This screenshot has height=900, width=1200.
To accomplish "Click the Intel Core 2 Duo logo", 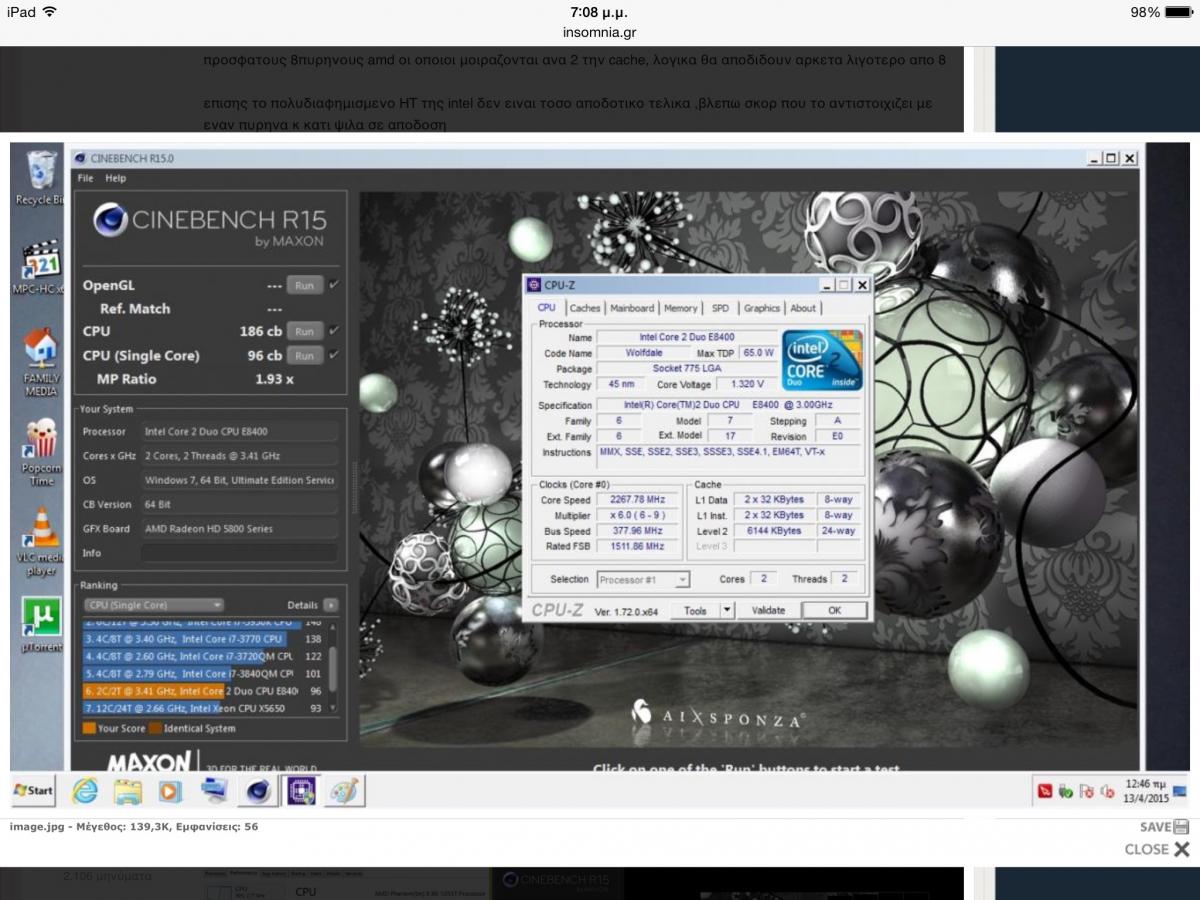I will 822,359.
